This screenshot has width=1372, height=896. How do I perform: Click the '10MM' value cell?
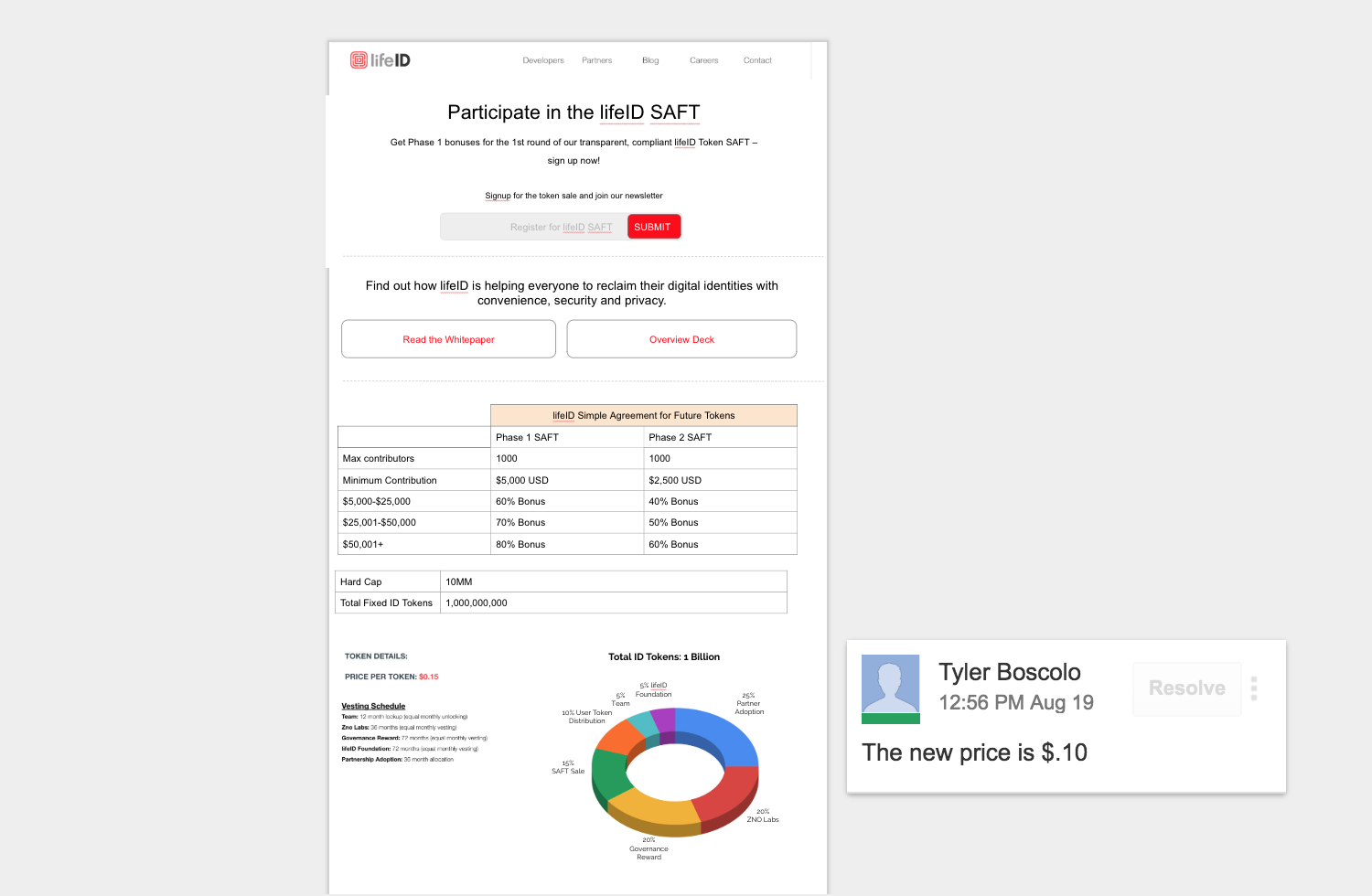pyautogui.click(x=614, y=581)
